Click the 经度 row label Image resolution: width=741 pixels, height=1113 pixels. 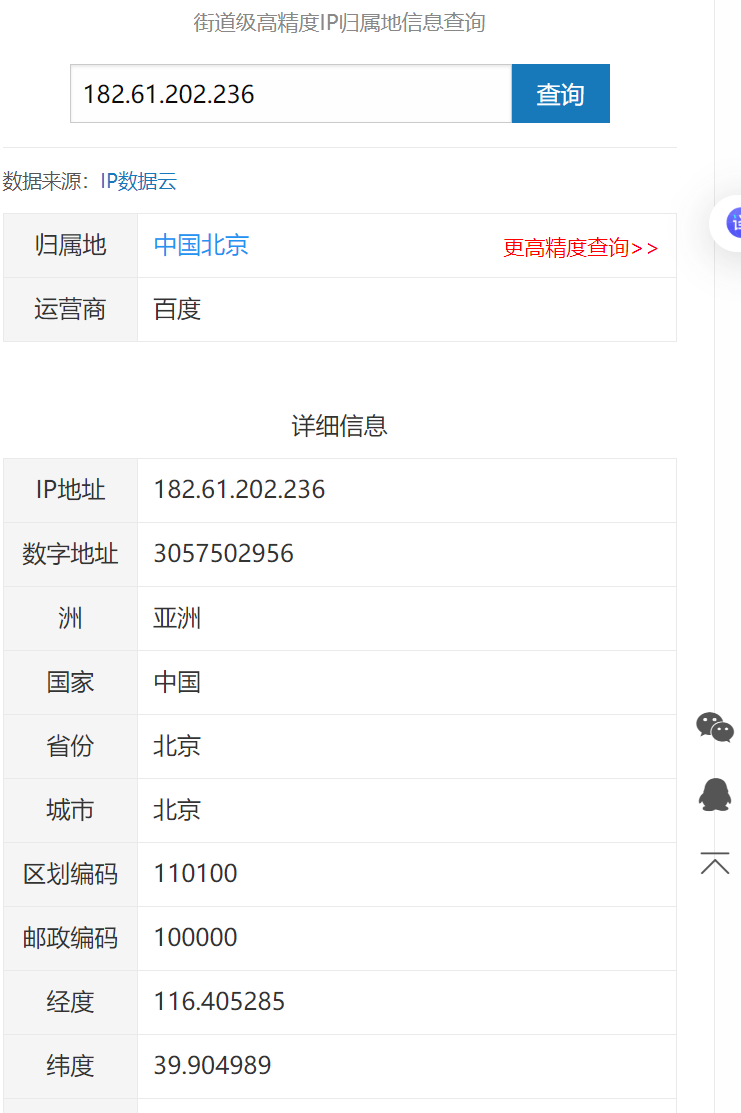[70, 1002]
